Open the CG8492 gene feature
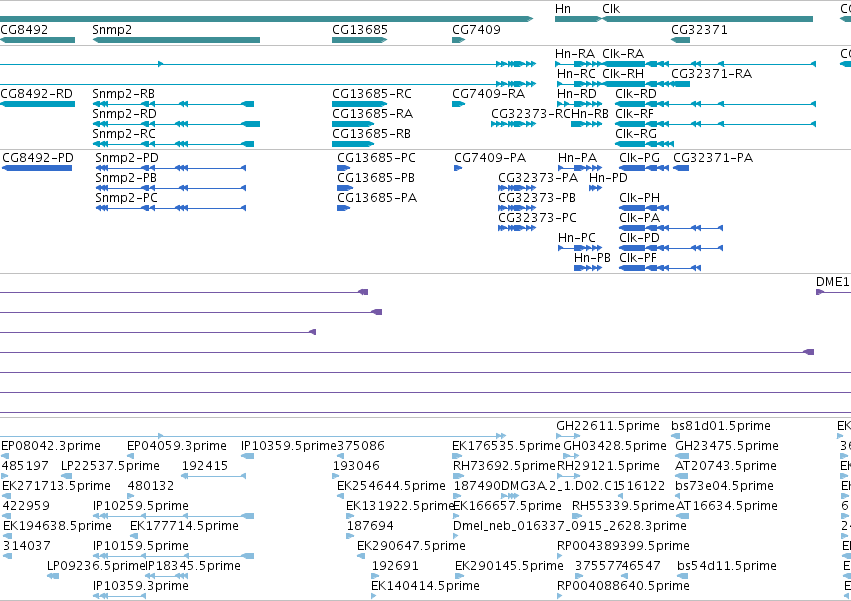This screenshot has height=601, width=851. (37, 40)
